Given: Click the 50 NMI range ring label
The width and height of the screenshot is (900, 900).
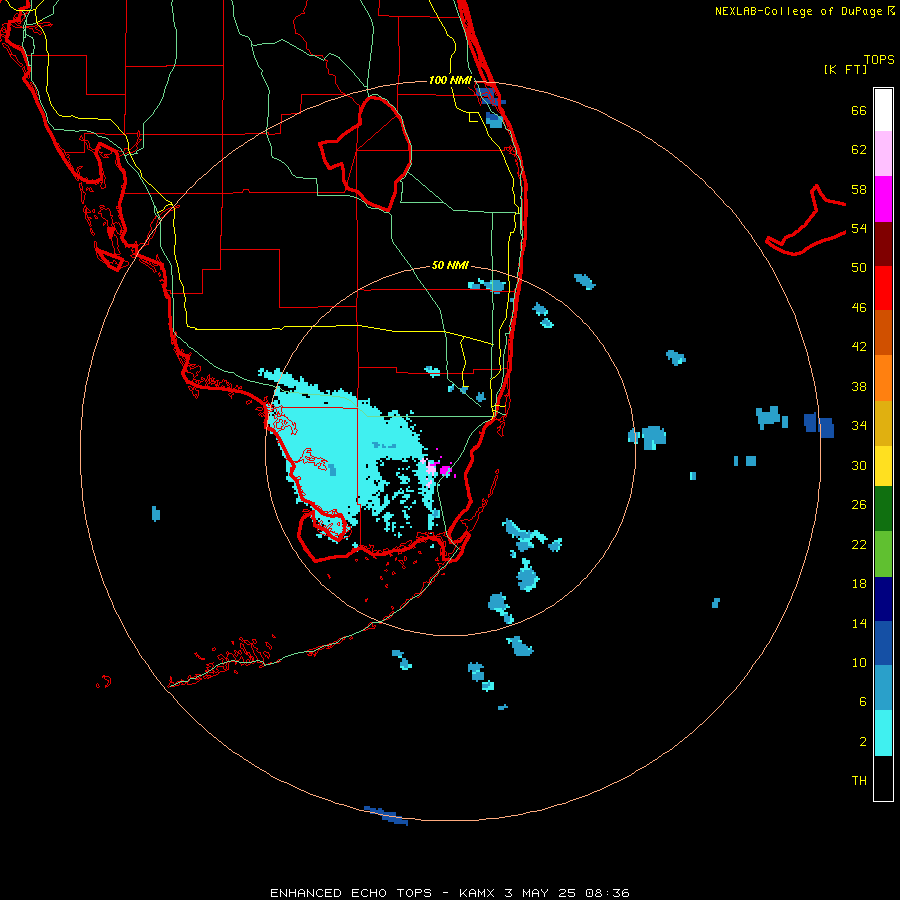Looking at the screenshot, I should coord(450,265).
